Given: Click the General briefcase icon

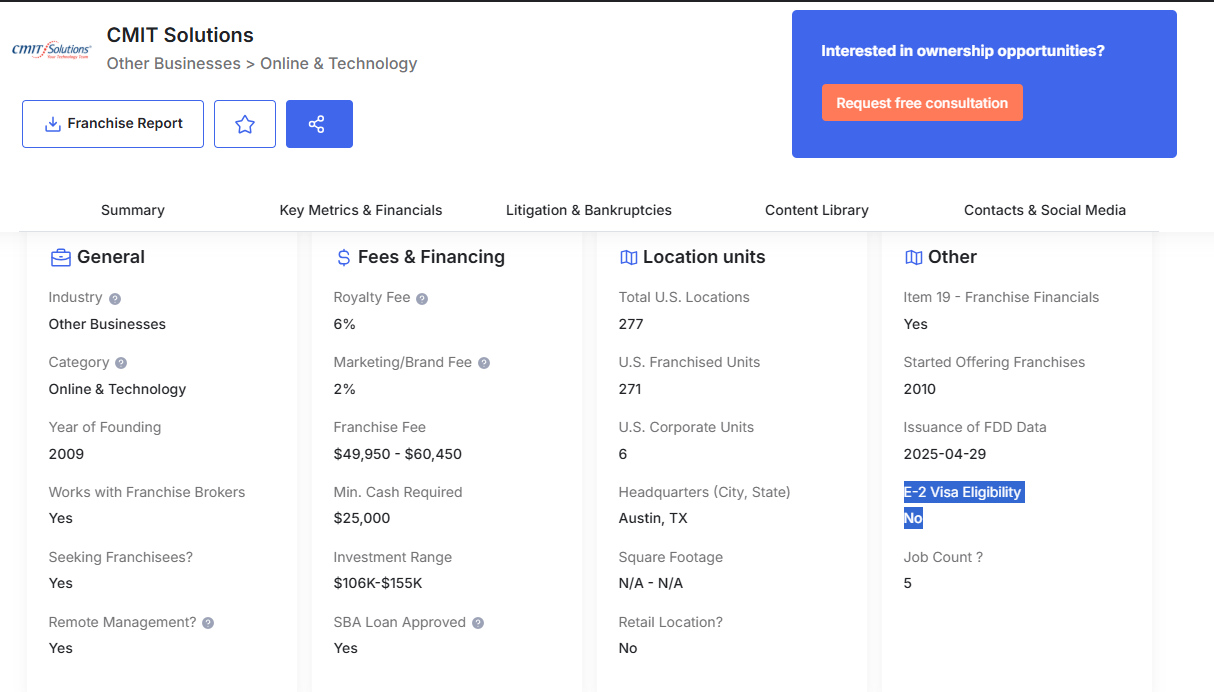Looking at the screenshot, I should [x=60, y=257].
